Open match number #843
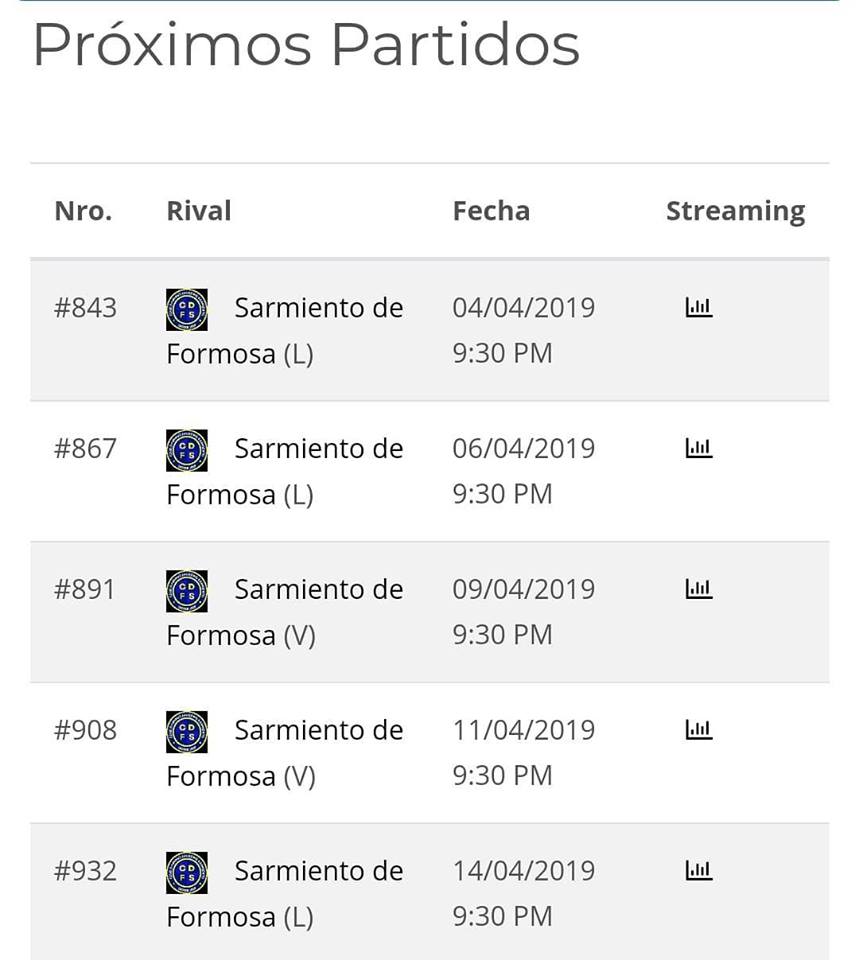 [x=85, y=307]
